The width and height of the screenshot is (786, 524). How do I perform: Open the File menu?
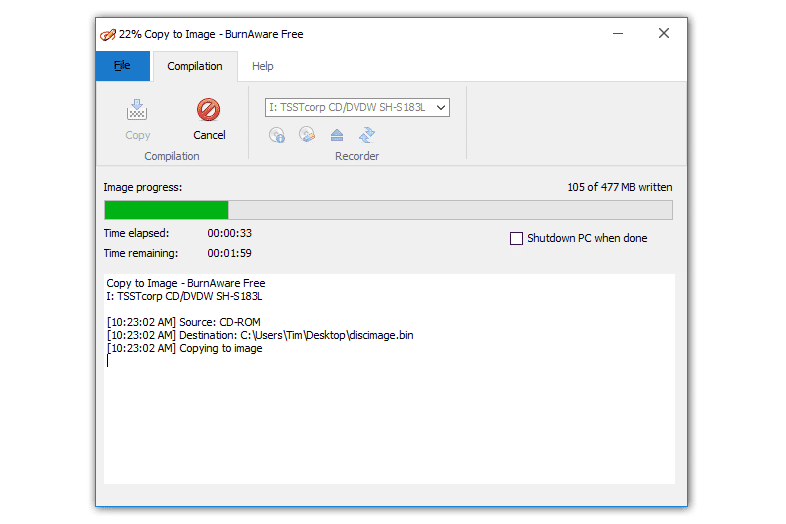(122, 66)
